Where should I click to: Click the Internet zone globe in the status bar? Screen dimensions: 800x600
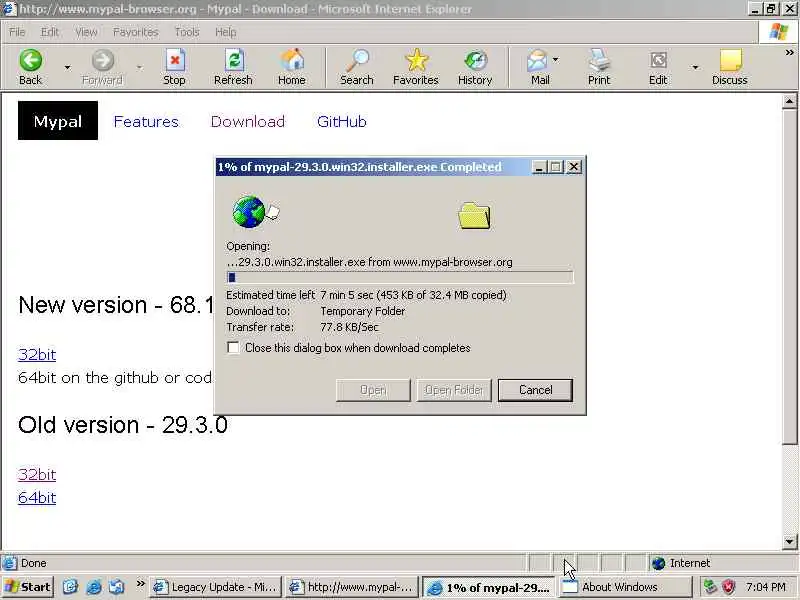click(659, 563)
